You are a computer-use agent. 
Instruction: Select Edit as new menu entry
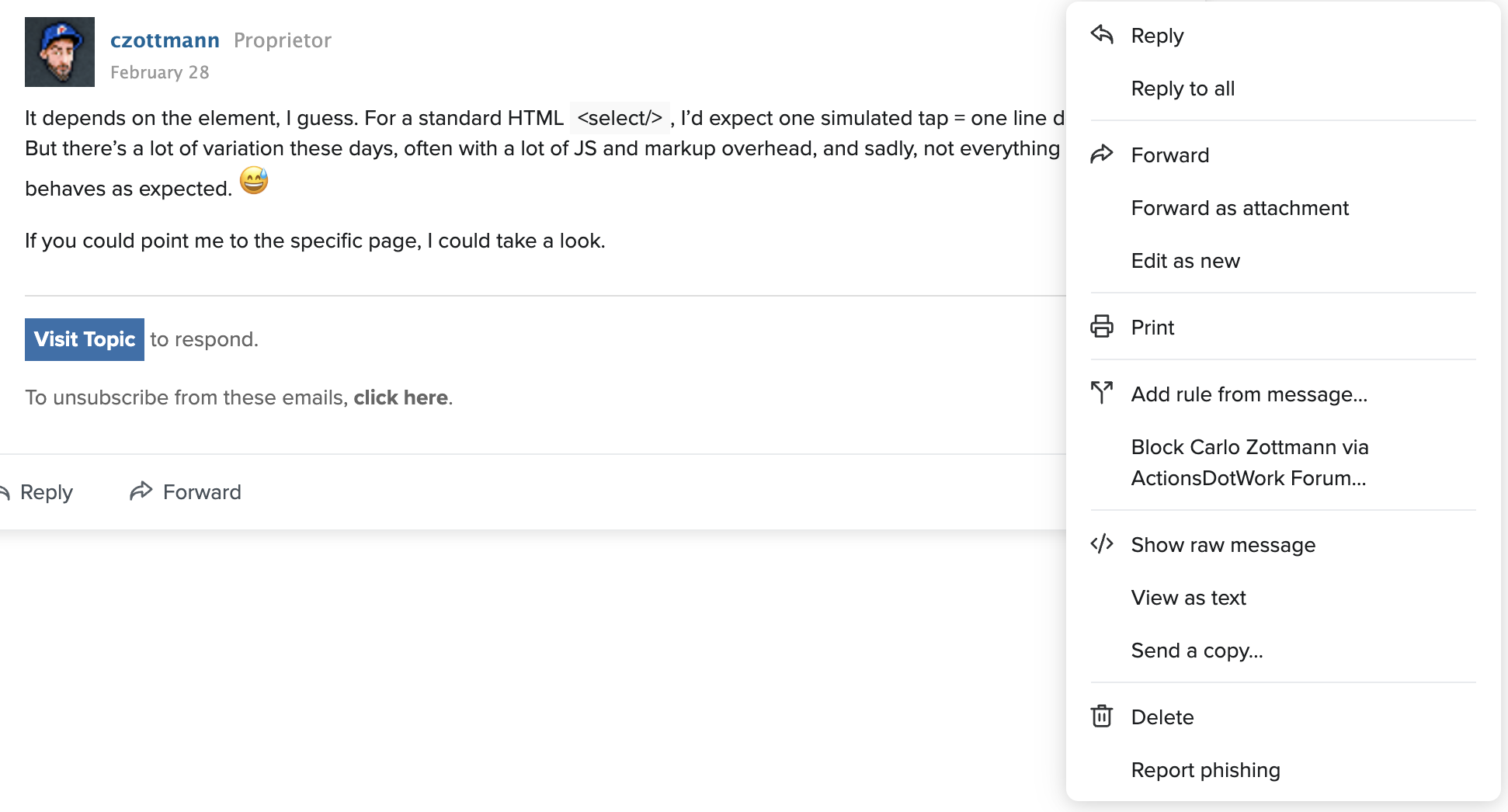coord(1185,261)
